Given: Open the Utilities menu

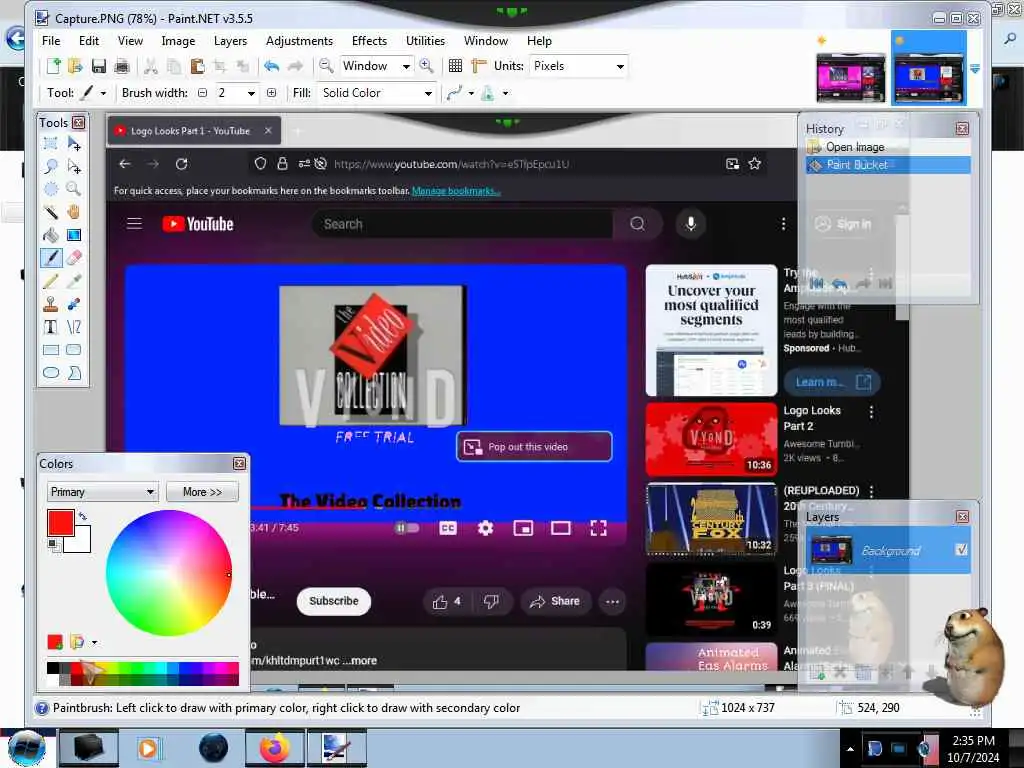Looking at the screenshot, I should click(425, 41).
